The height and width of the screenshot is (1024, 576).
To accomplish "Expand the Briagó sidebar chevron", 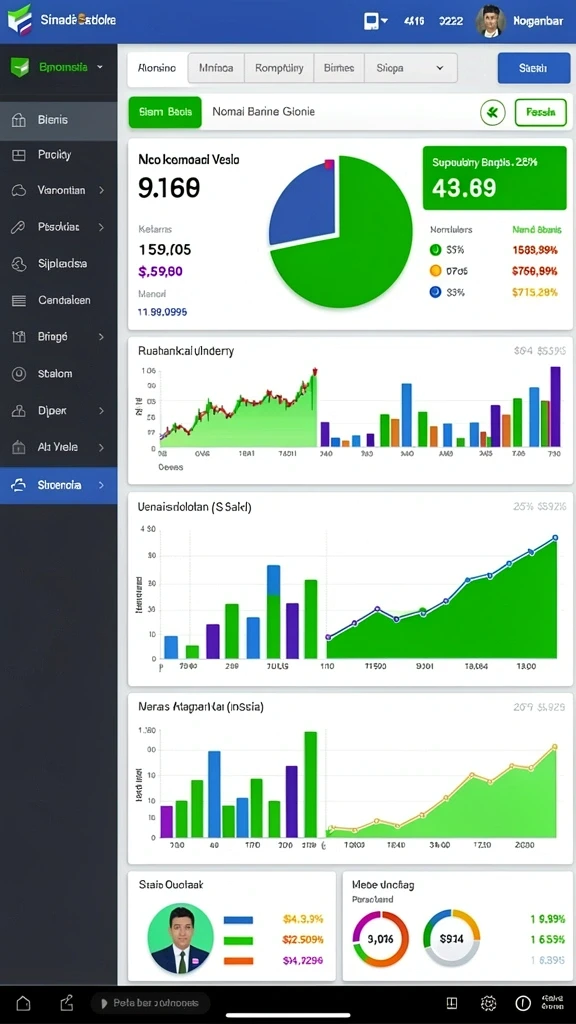I will 101,337.
